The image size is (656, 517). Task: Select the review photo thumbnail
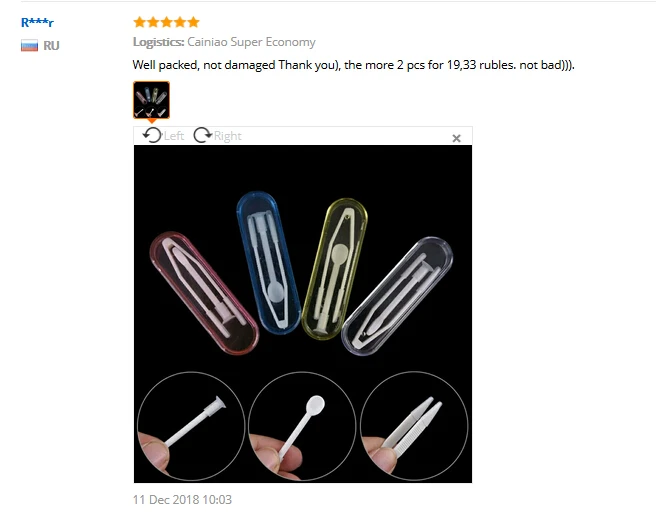click(x=151, y=100)
